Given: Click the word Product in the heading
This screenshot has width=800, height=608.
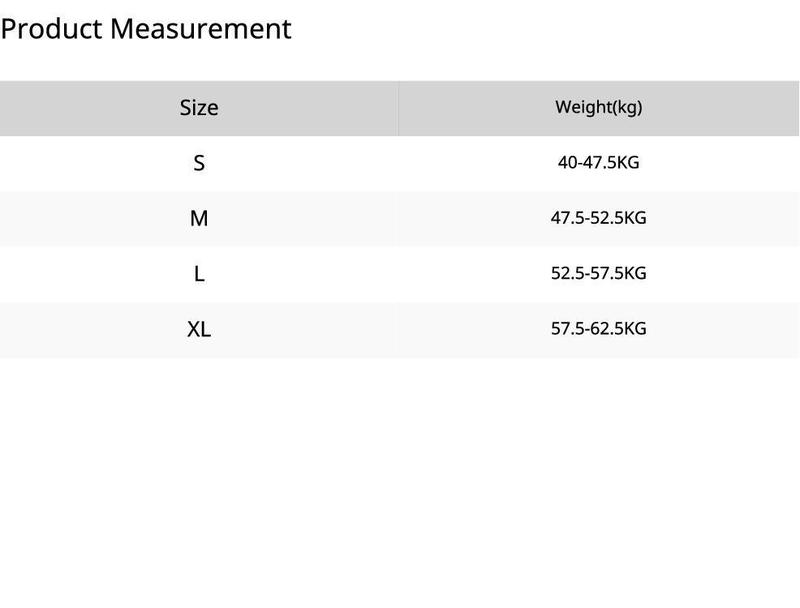Looking at the screenshot, I should pos(51,29).
